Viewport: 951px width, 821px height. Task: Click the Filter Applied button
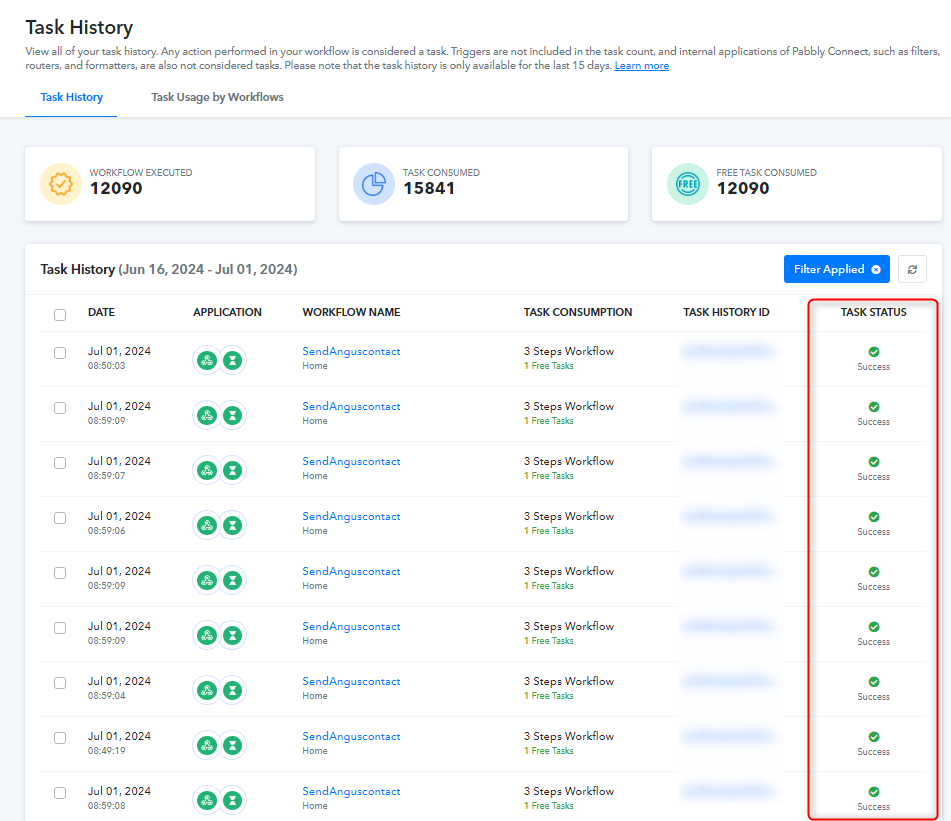click(836, 269)
